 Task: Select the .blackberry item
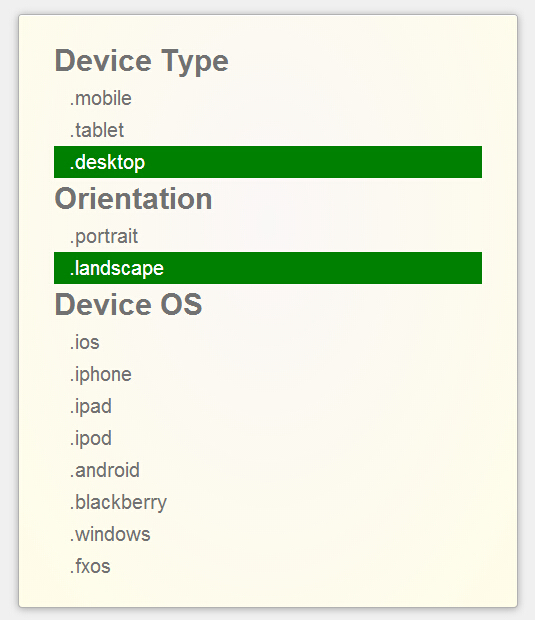click(268, 502)
